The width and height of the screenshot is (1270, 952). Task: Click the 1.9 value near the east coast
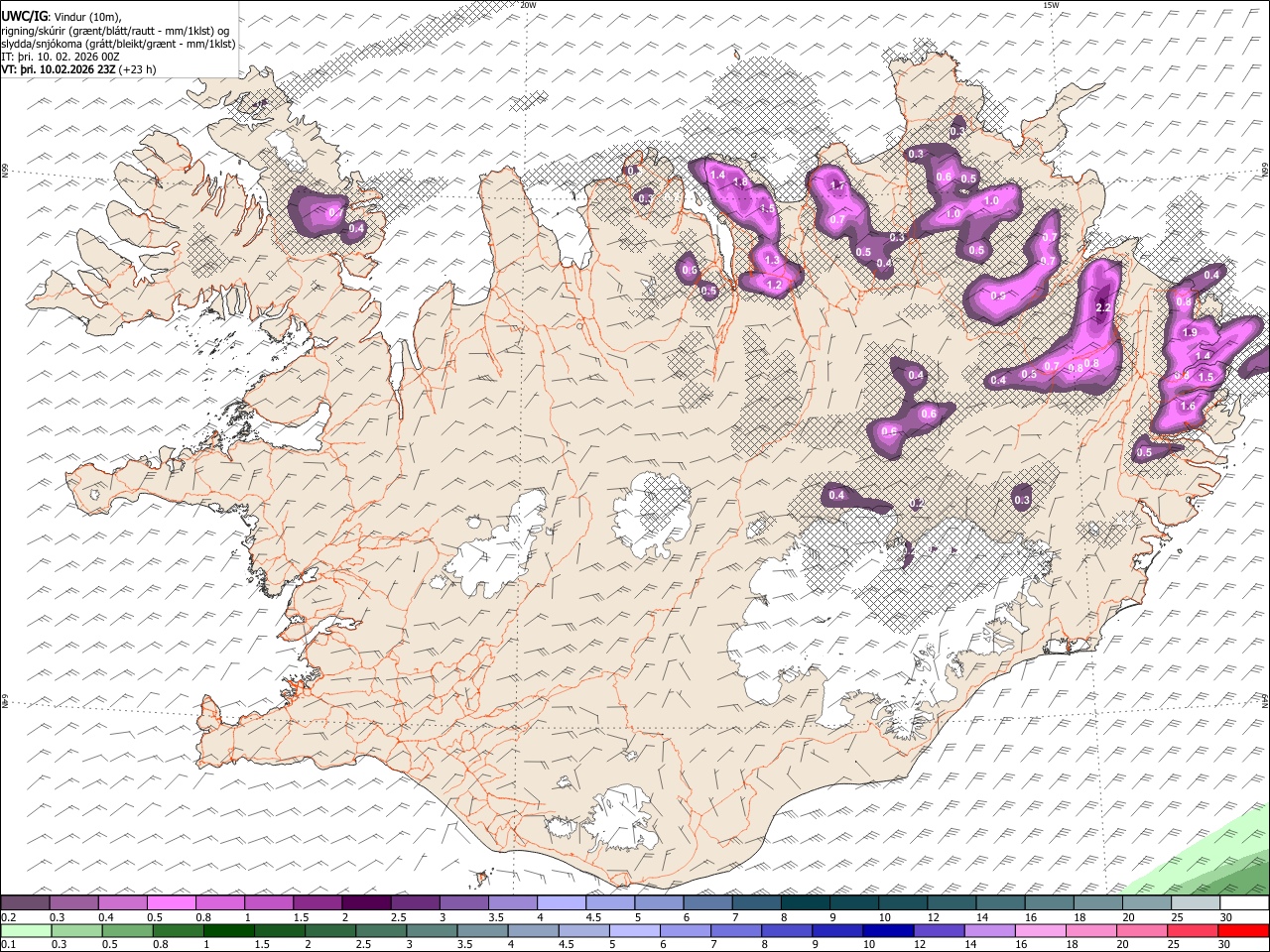click(1191, 332)
